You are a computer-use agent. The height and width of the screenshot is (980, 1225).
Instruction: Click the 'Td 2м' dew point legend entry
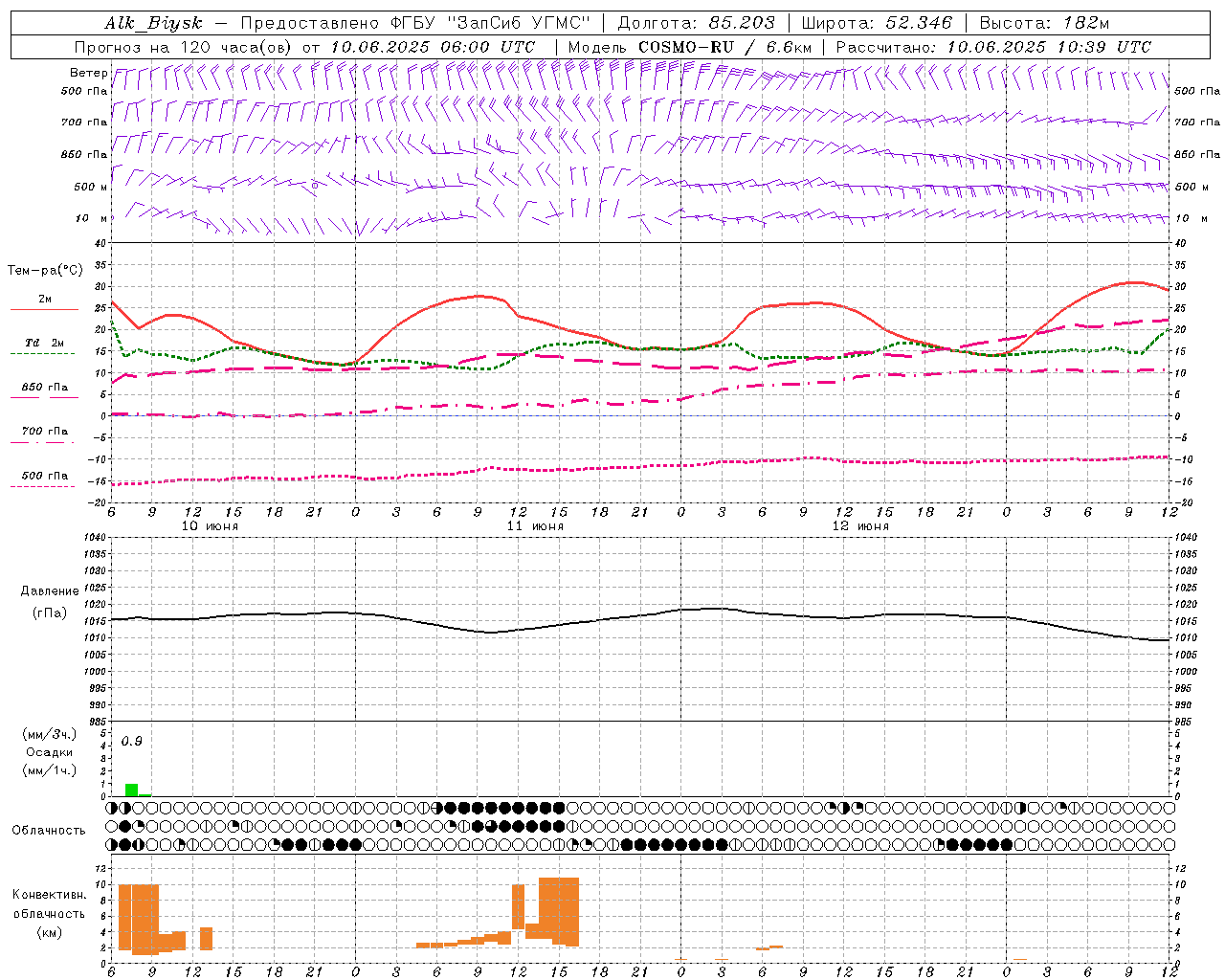(44, 343)
